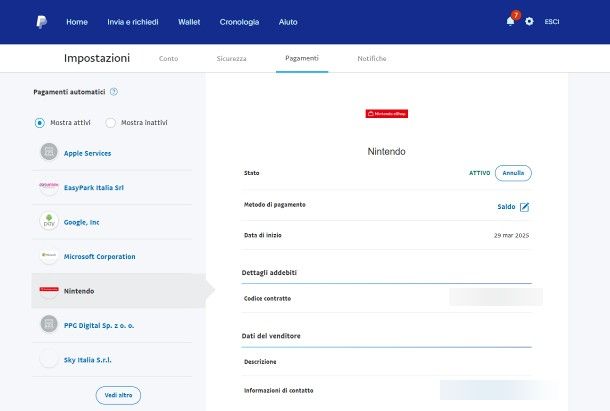Image resolution: width=610 pixels, height=411 pixels.
Task: Open settings via the gear icon
Action: pyautogui.click(x=529, y=21)
